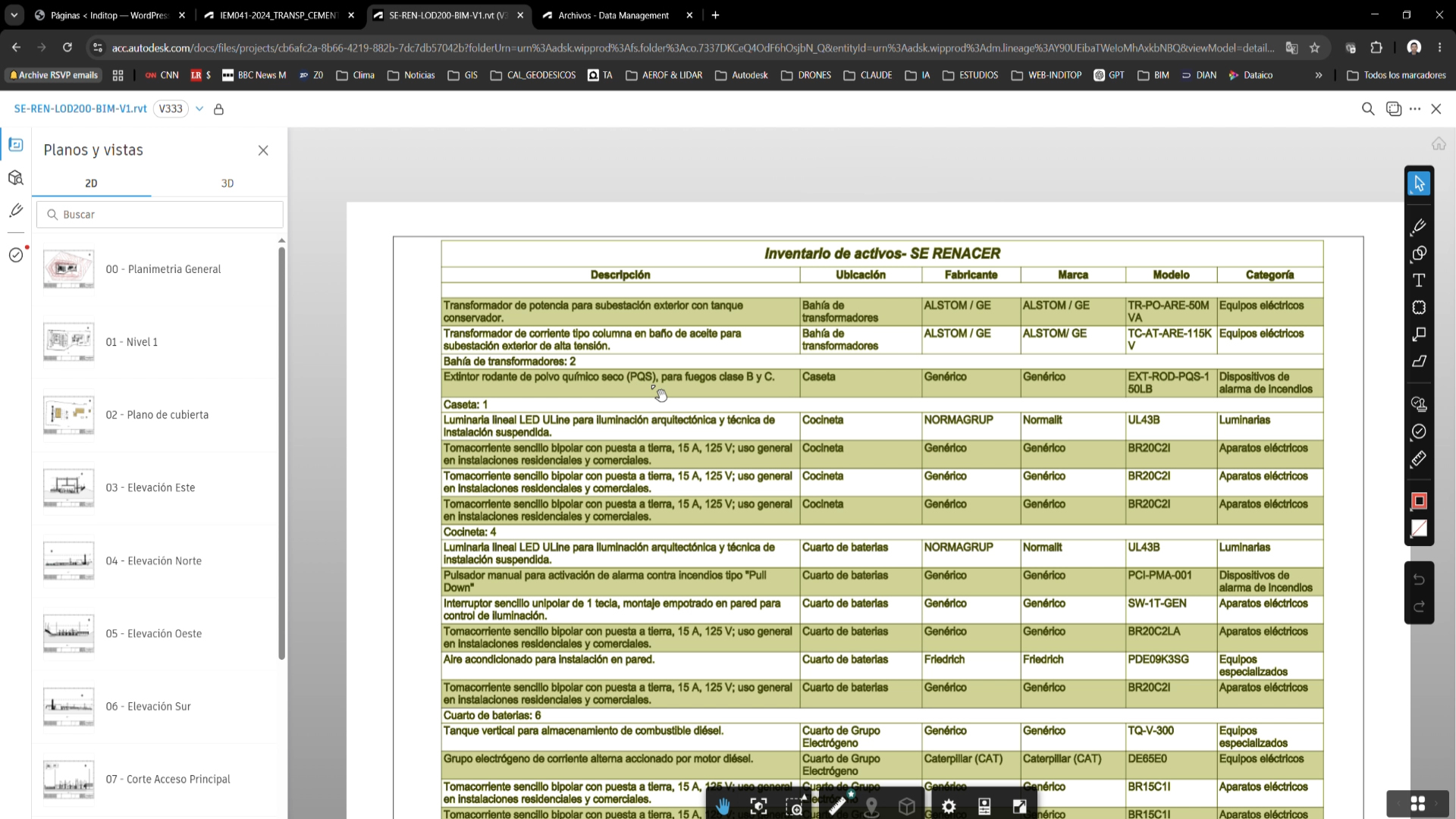1456x819 pixels.
Task: Bookmark this page with star icon
Action: [x=1315, y=48]
